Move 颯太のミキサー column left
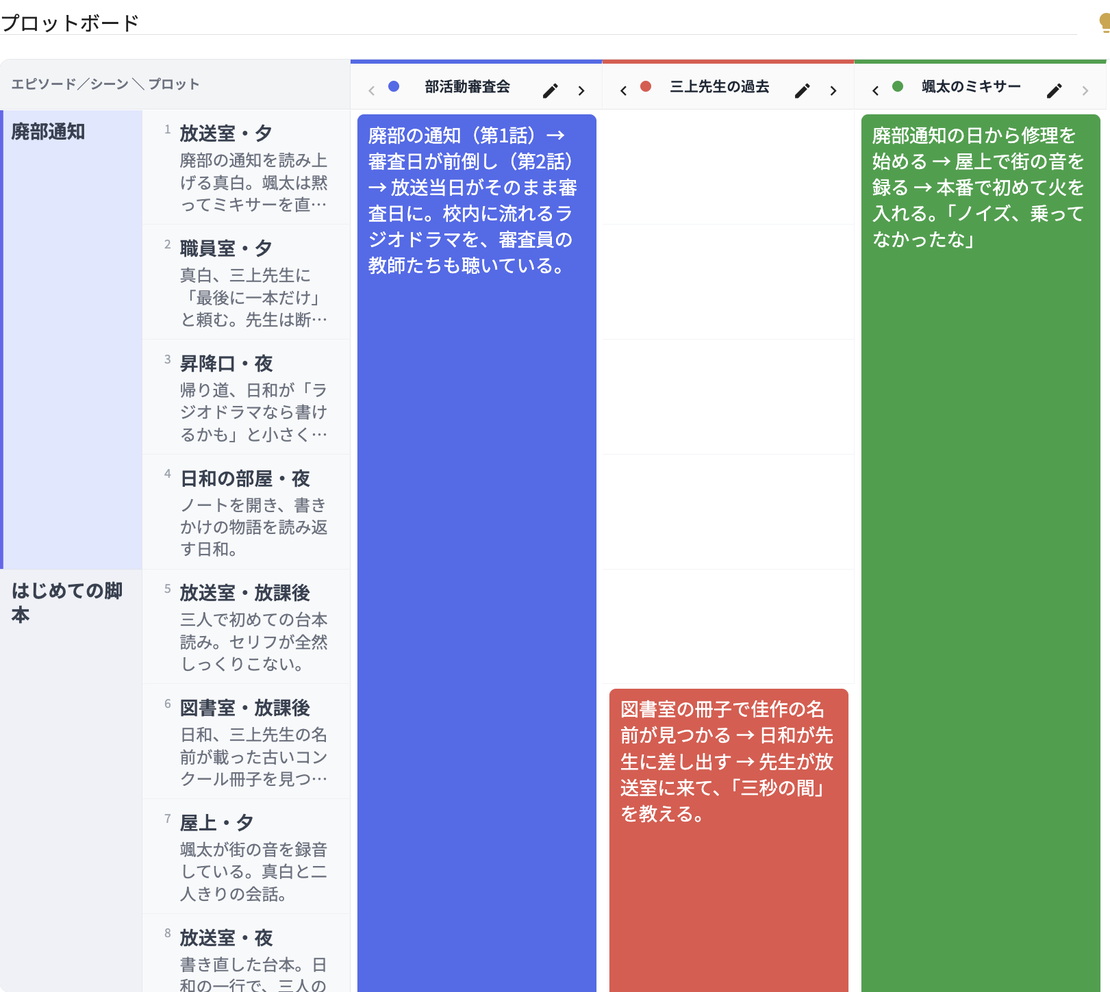1110x992 pixels. 876,90
